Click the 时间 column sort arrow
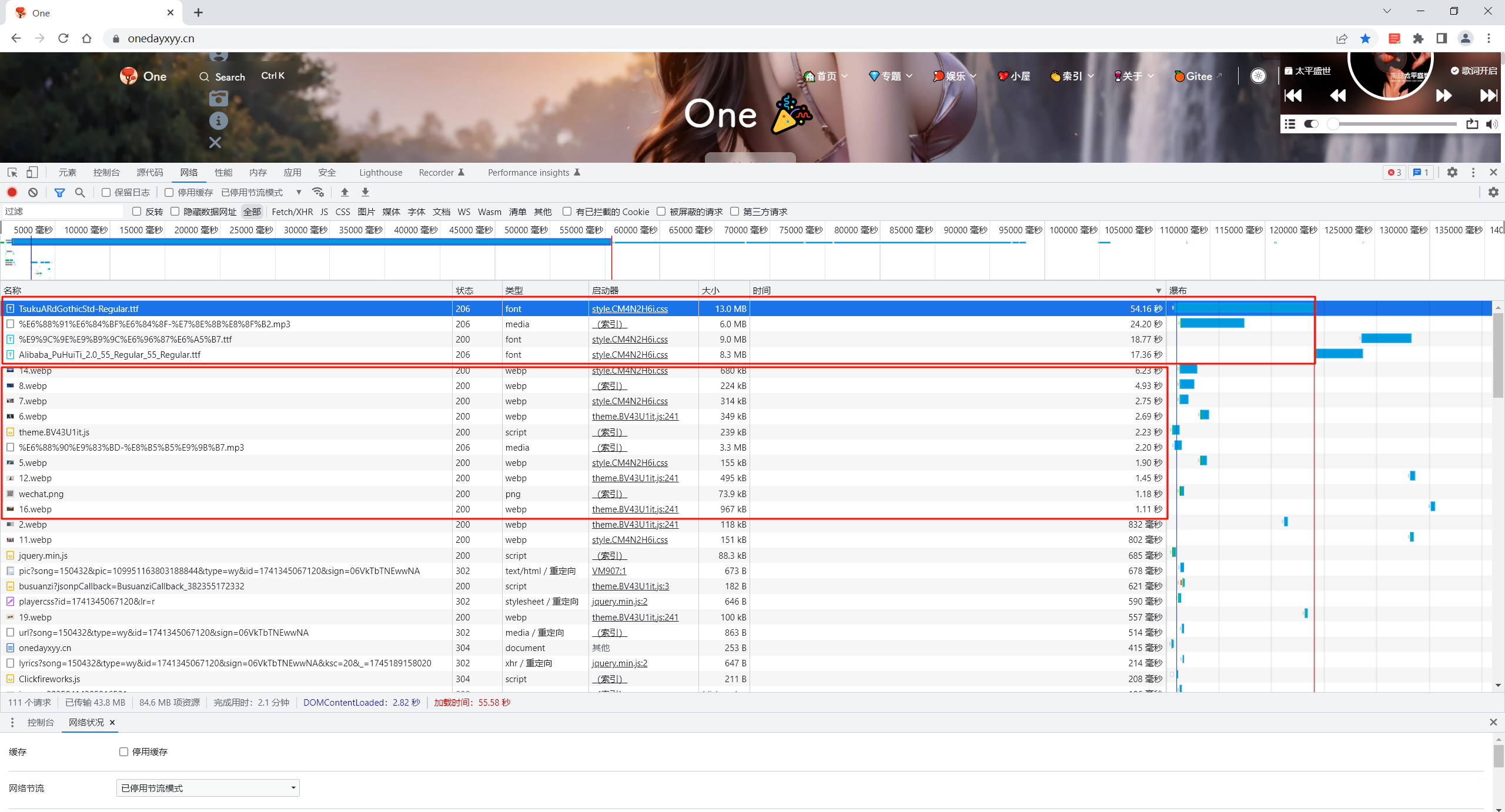 pos(1158,291)
